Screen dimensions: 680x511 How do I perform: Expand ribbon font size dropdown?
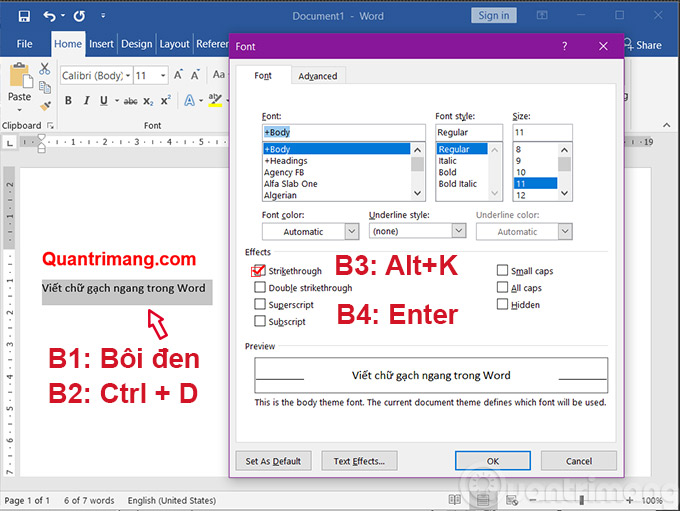tap(163, 75)
